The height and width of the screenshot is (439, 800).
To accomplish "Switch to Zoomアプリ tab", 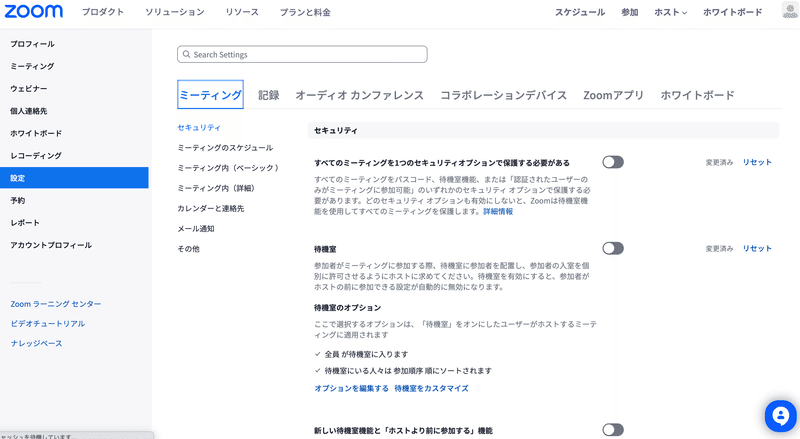I will point(613,95).
